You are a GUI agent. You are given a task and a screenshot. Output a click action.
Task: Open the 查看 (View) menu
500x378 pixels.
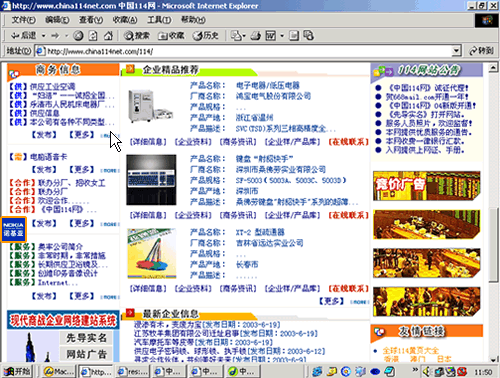91,20
